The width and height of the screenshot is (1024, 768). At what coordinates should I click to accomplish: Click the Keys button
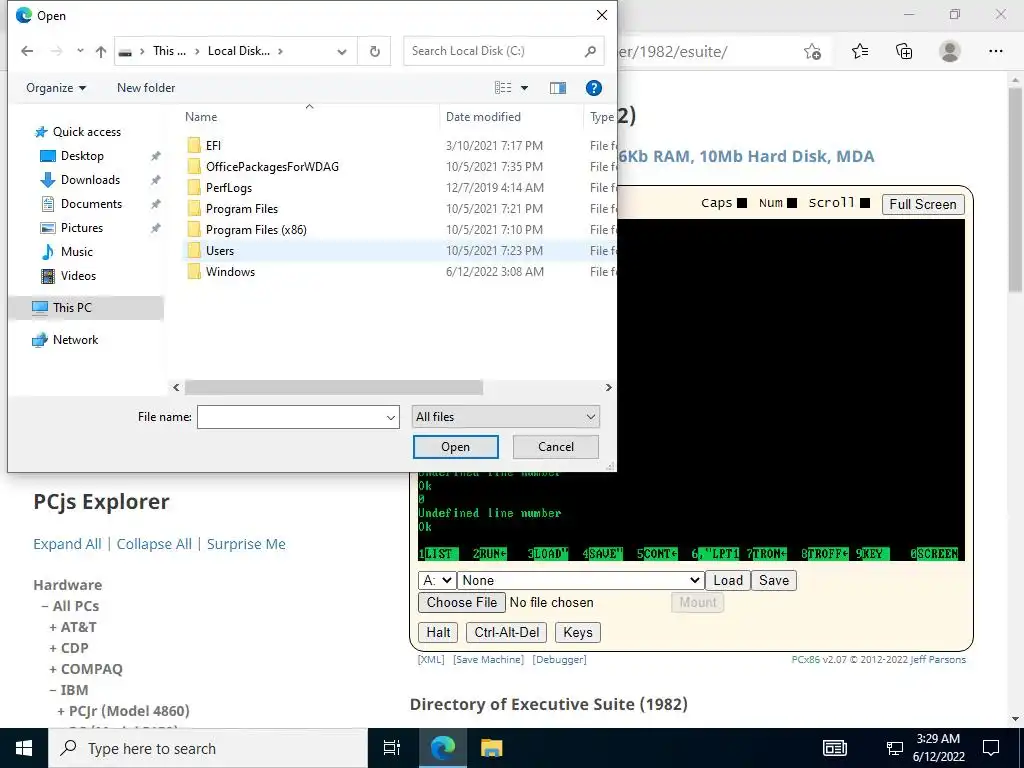click(577, 632)
